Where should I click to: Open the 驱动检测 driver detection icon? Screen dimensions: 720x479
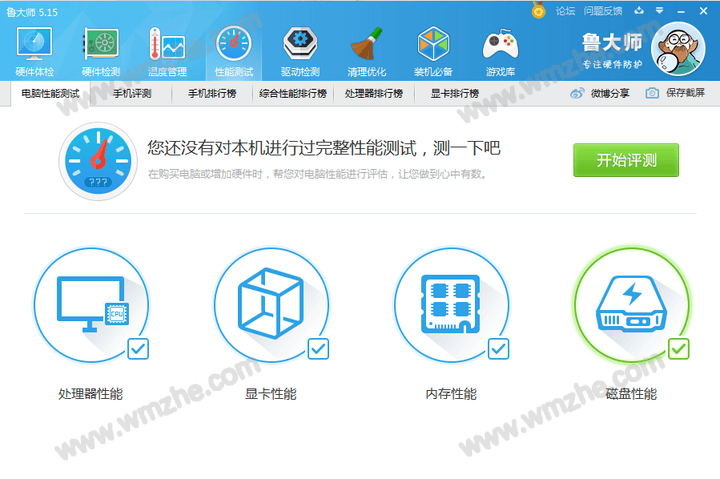(300, 49)
